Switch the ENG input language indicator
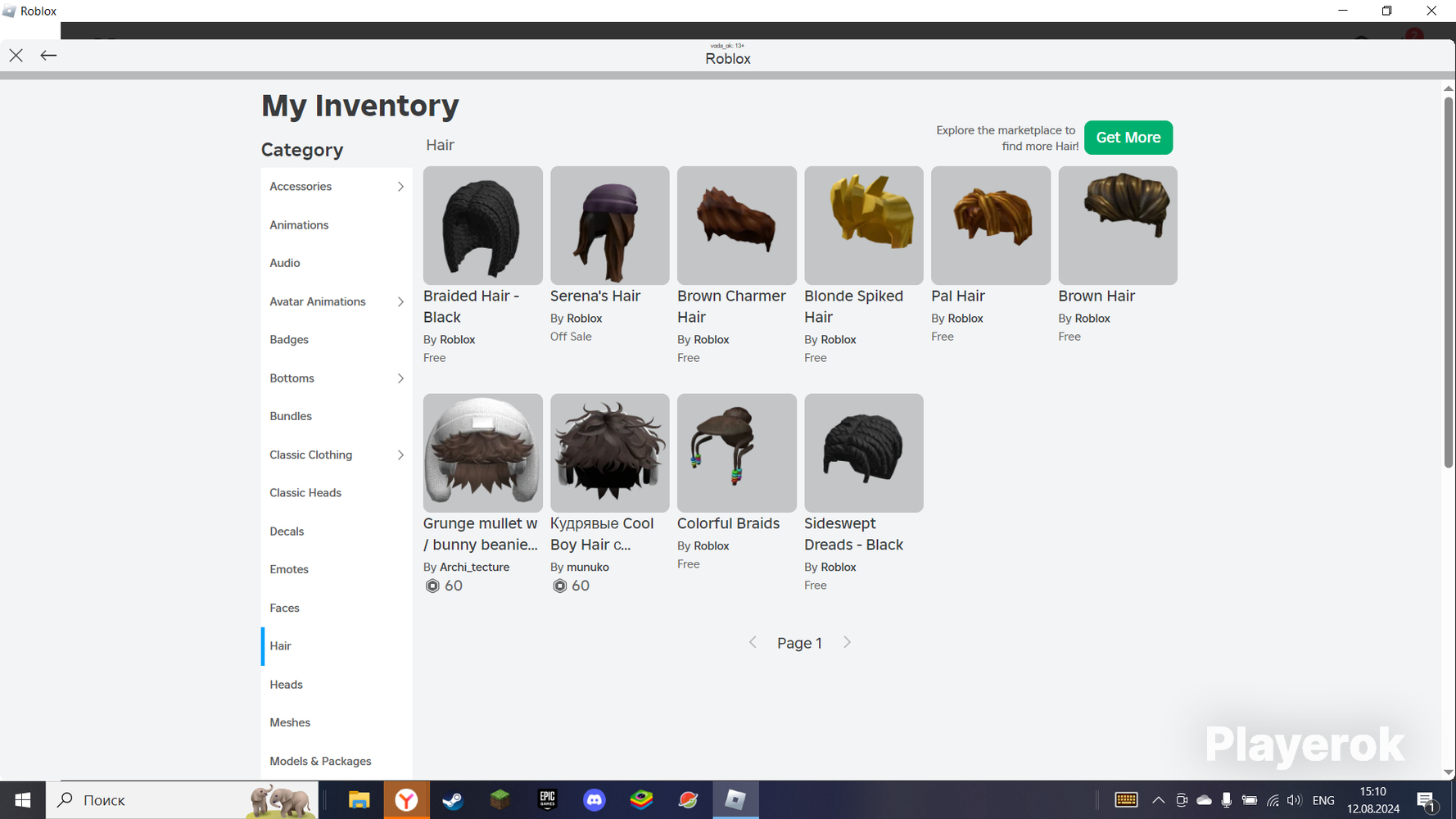 tap(1323, 801)
